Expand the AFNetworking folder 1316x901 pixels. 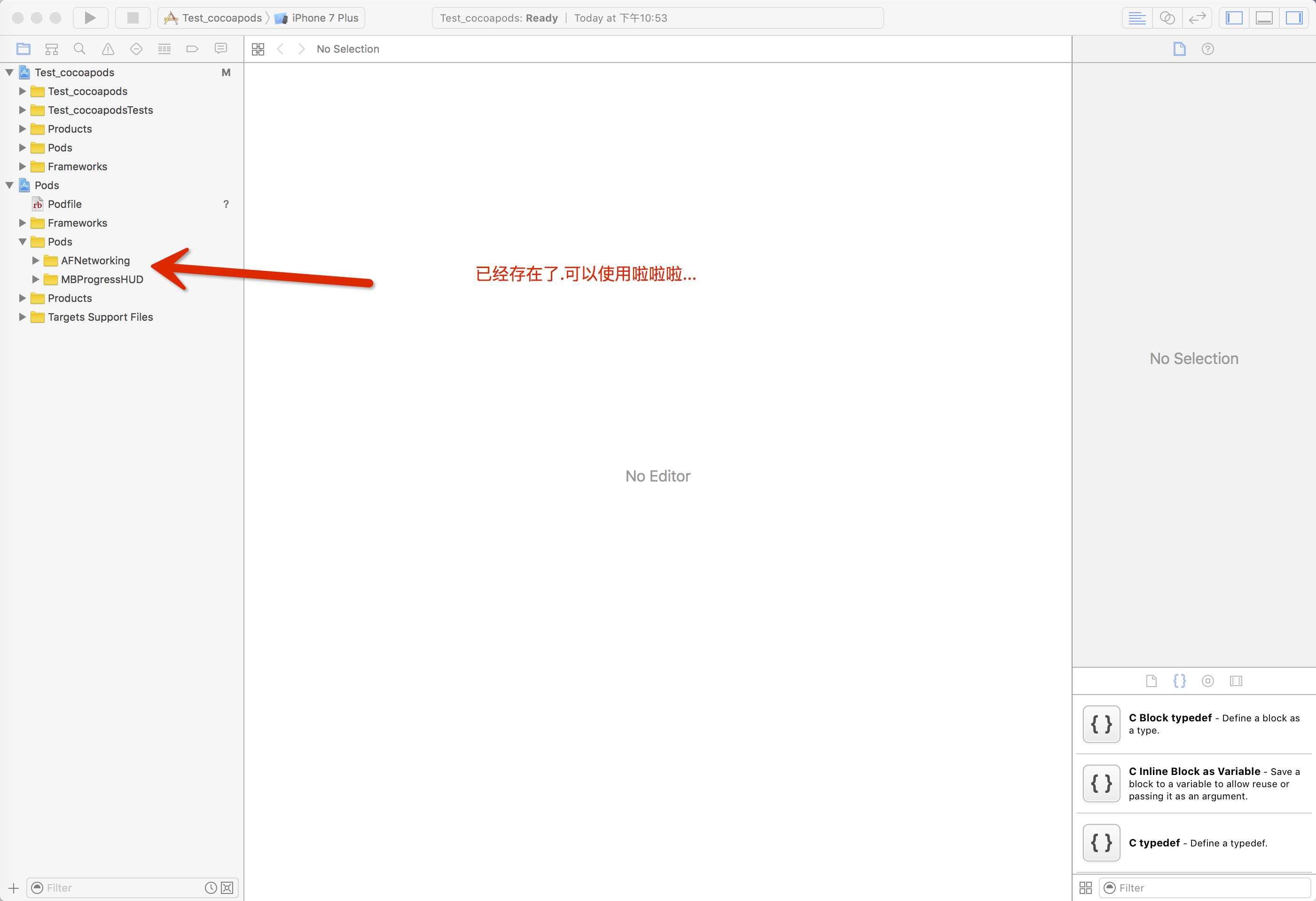(36, 261)
